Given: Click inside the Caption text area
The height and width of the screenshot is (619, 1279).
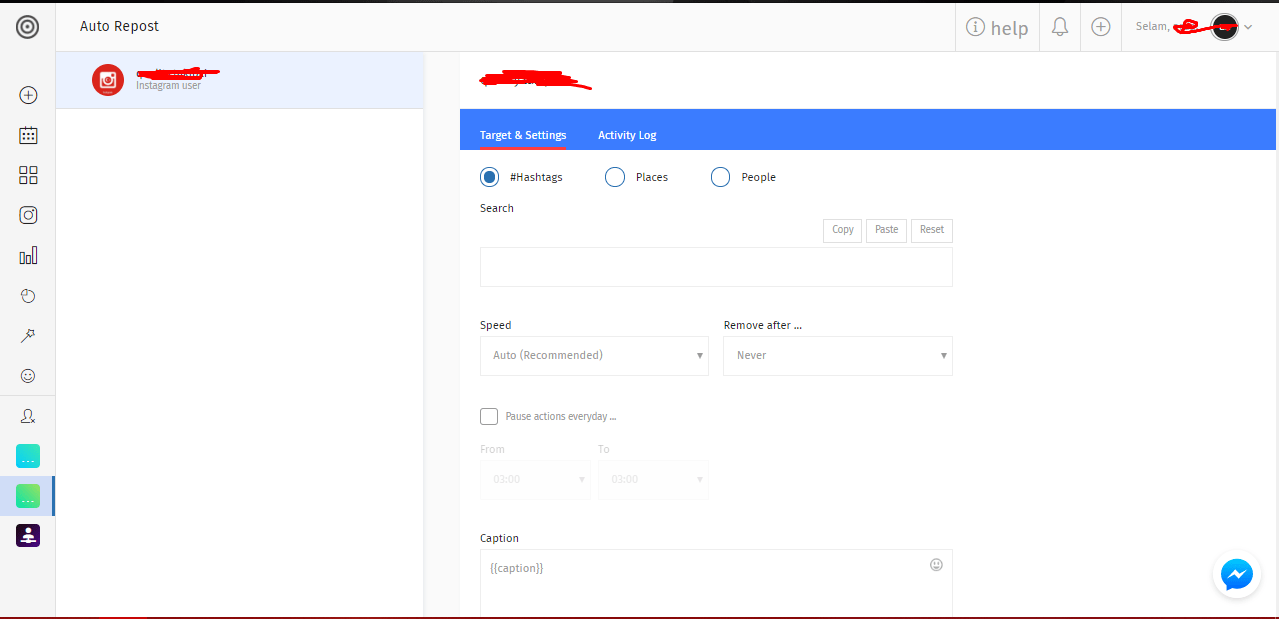Looking at the screenshot, I should coord(716,584).
